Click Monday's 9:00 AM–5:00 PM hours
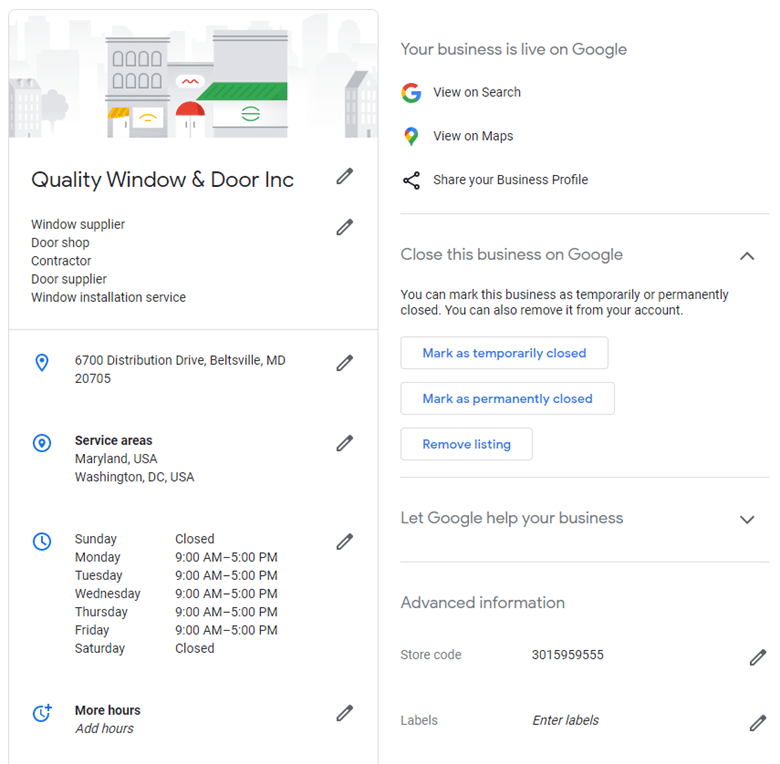Viewport: 780px width, 764px height. pos(226,558)
